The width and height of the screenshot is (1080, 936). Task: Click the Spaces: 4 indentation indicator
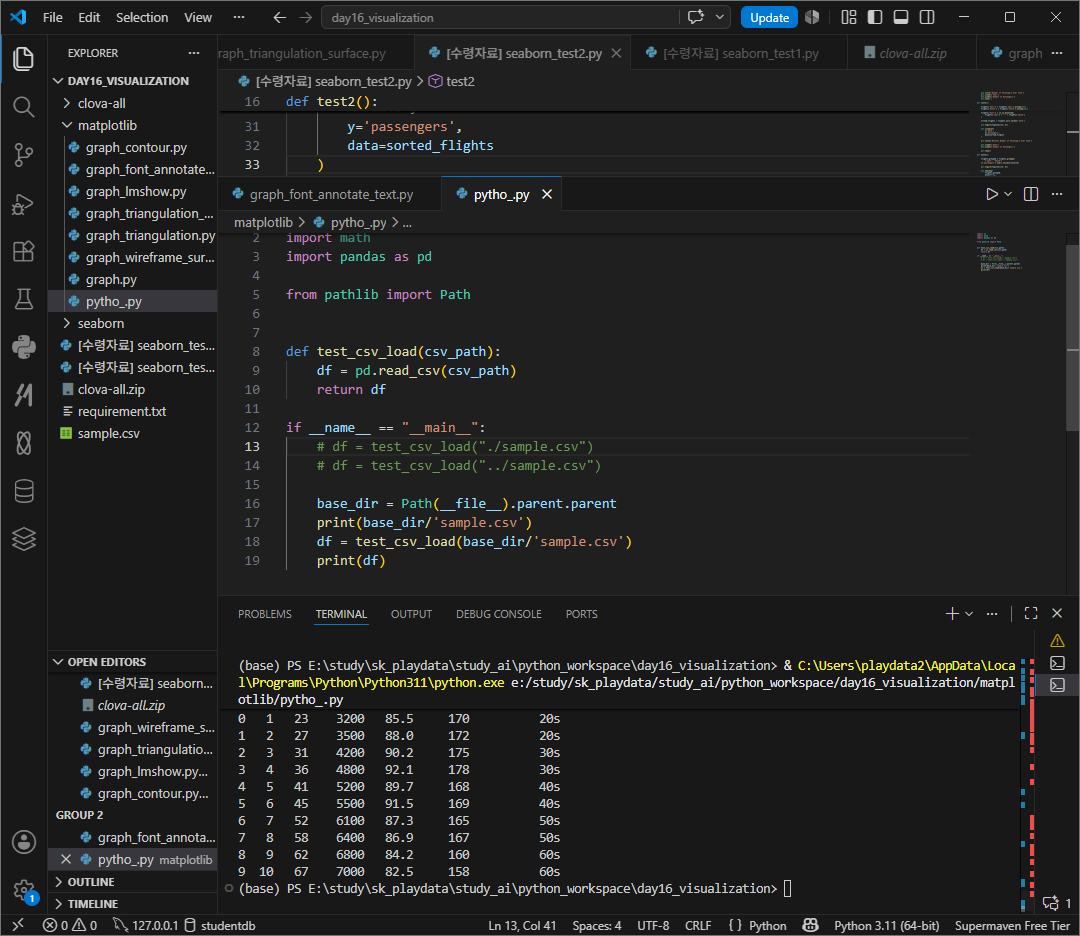point(596,926)
